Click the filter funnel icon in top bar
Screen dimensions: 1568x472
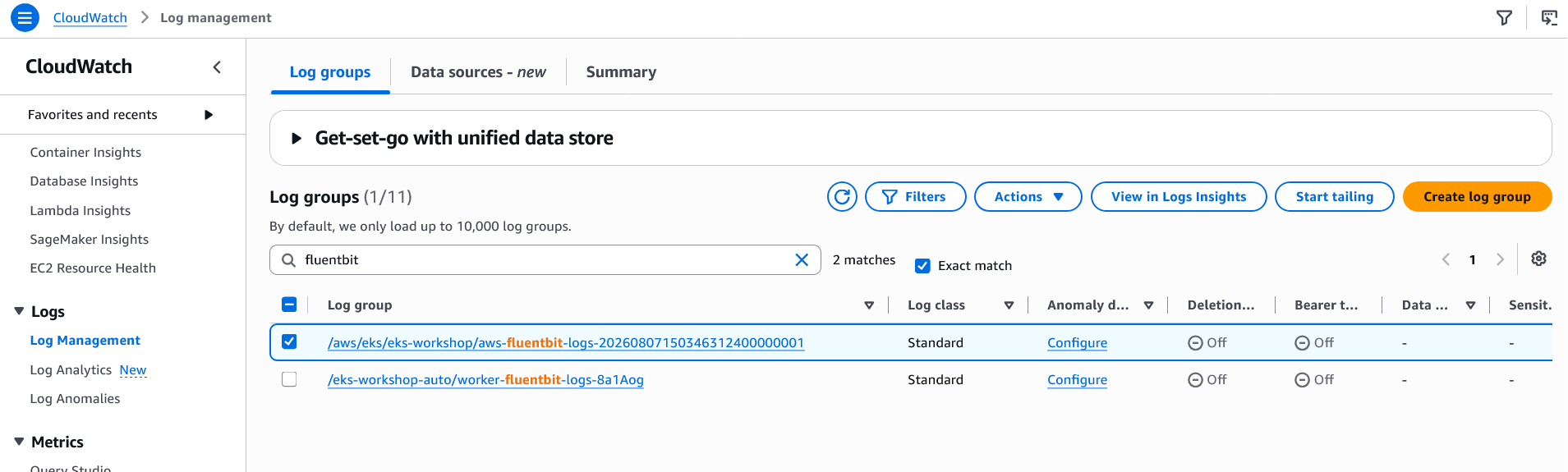[1504, 17]
